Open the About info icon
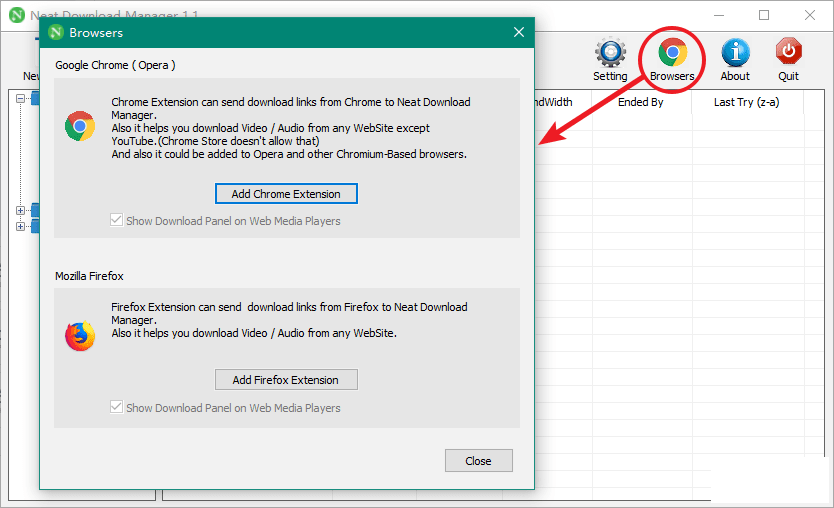The image size is (834, 508). pyautogui.click(x=735, y=53)
